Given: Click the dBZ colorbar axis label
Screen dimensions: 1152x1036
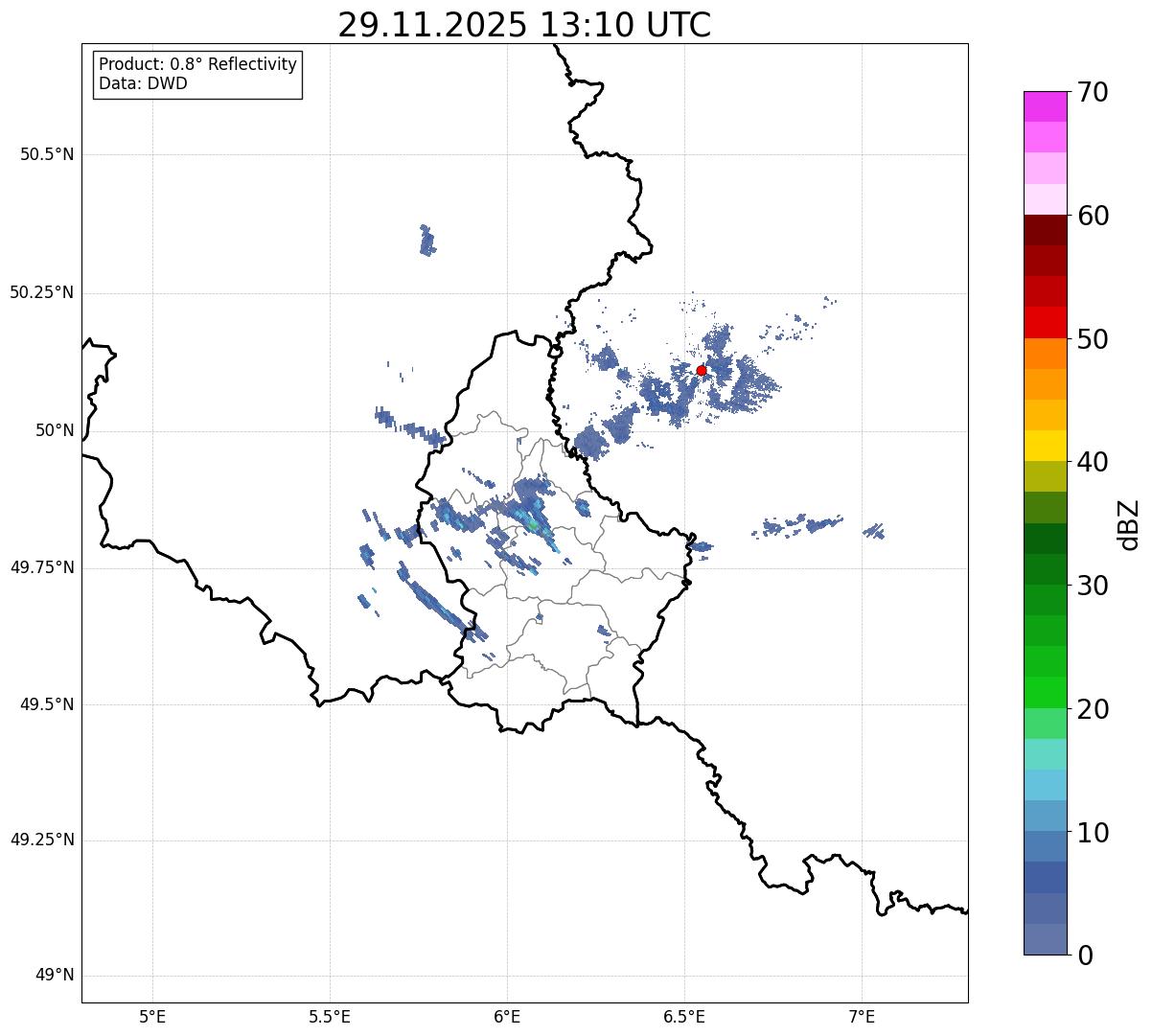Looking at the screenshot, I should click(1129, 524).
